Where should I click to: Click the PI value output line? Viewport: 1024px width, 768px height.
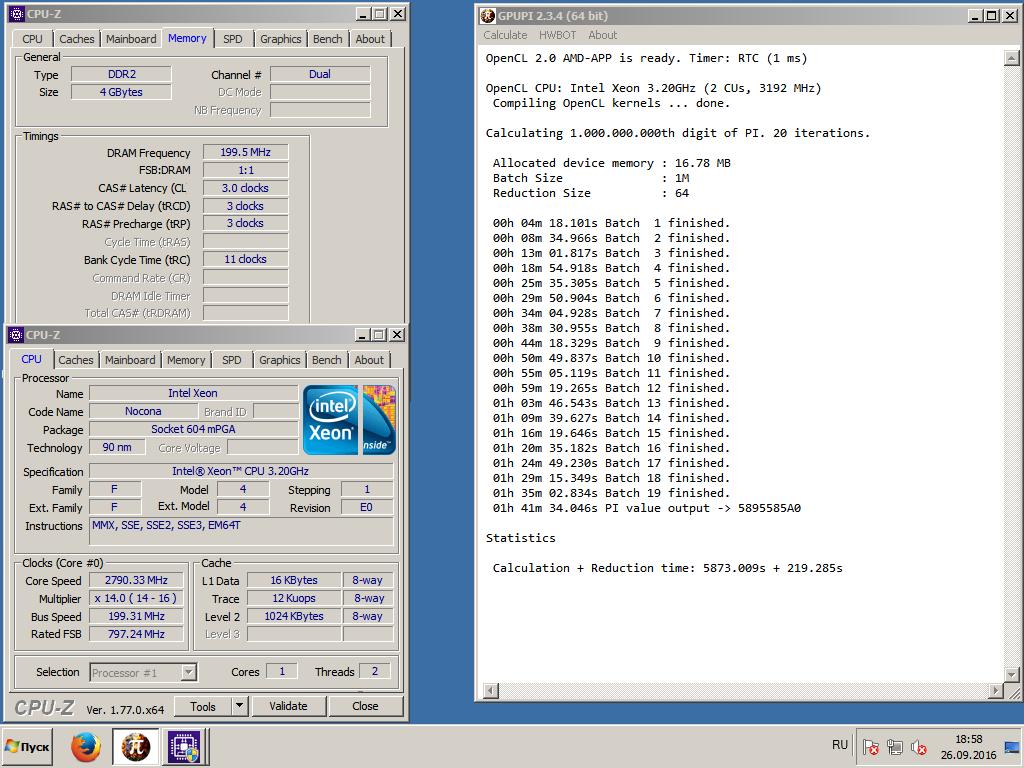647,508
